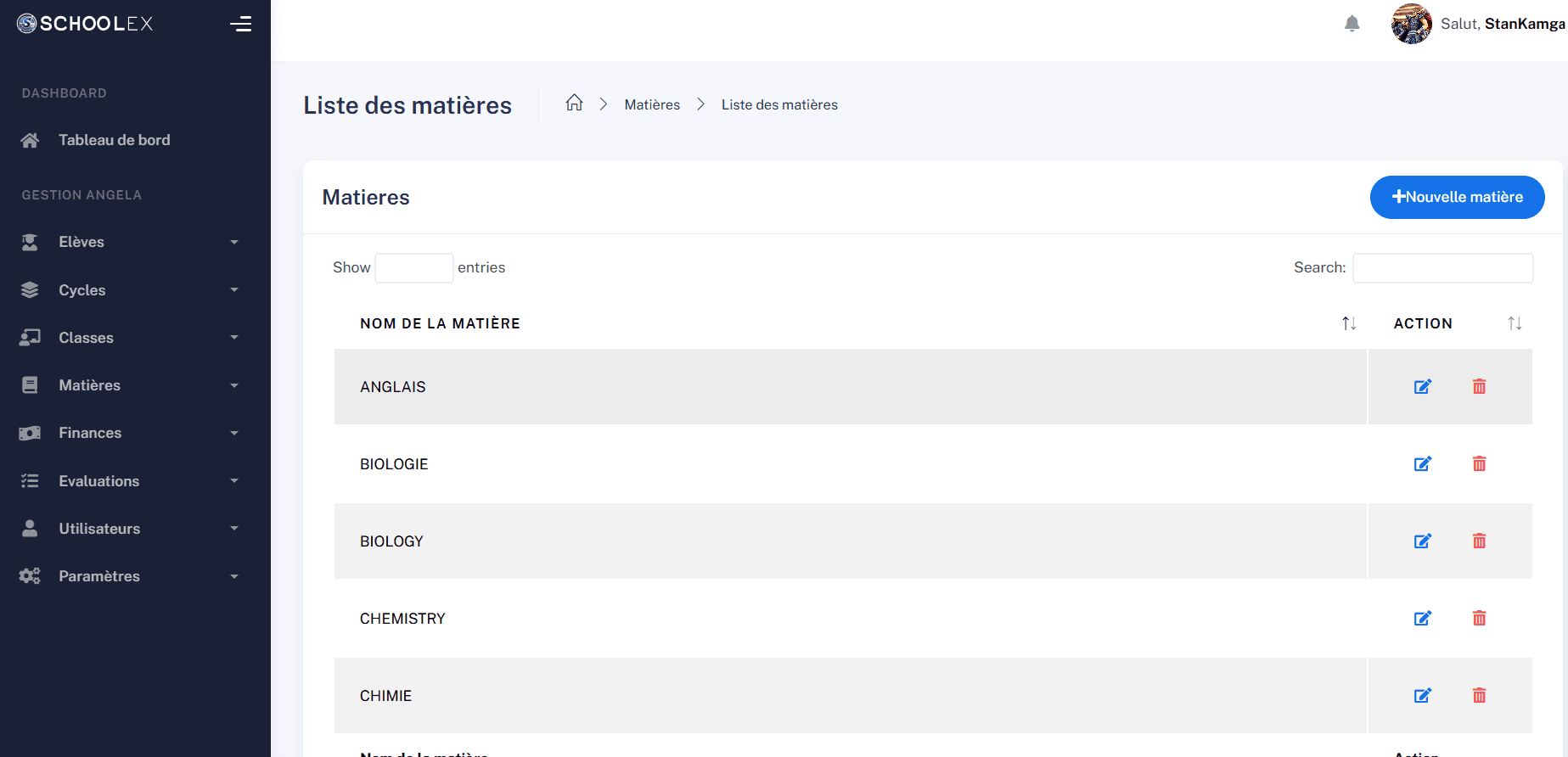Sort by Action column
Image resolution: width=1568 pixels, height=757 pixels.
pos(1515,323)
